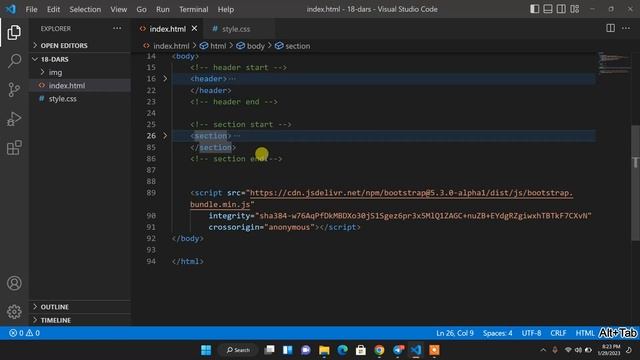Open the Terminal menu
Viewport: 640px width, 360px height.
(193, 9)
